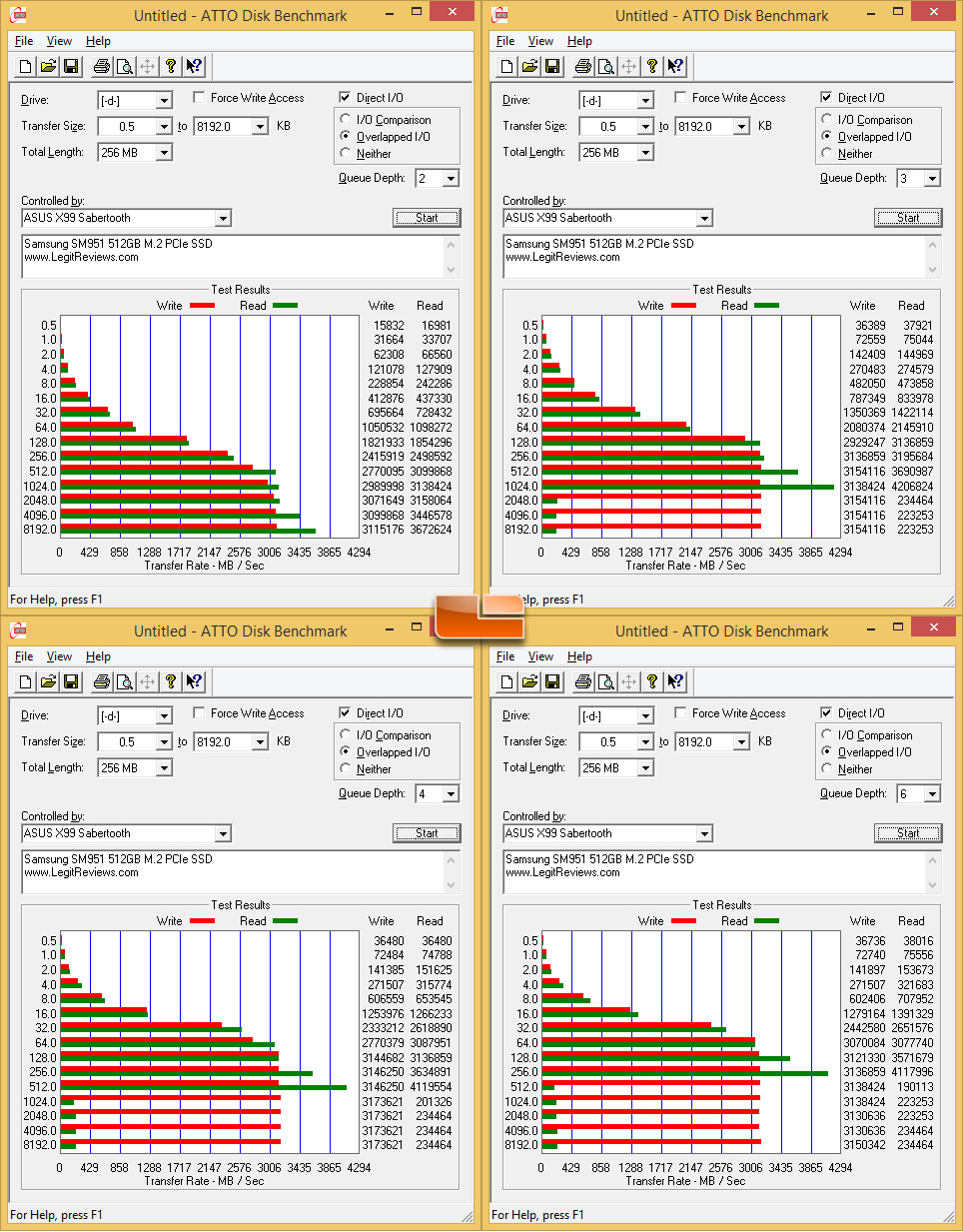The width and height of the screenshot is (963, 1232).
Task: Click New icon in Queue Depth 4 window
Action: click(26, 682)
